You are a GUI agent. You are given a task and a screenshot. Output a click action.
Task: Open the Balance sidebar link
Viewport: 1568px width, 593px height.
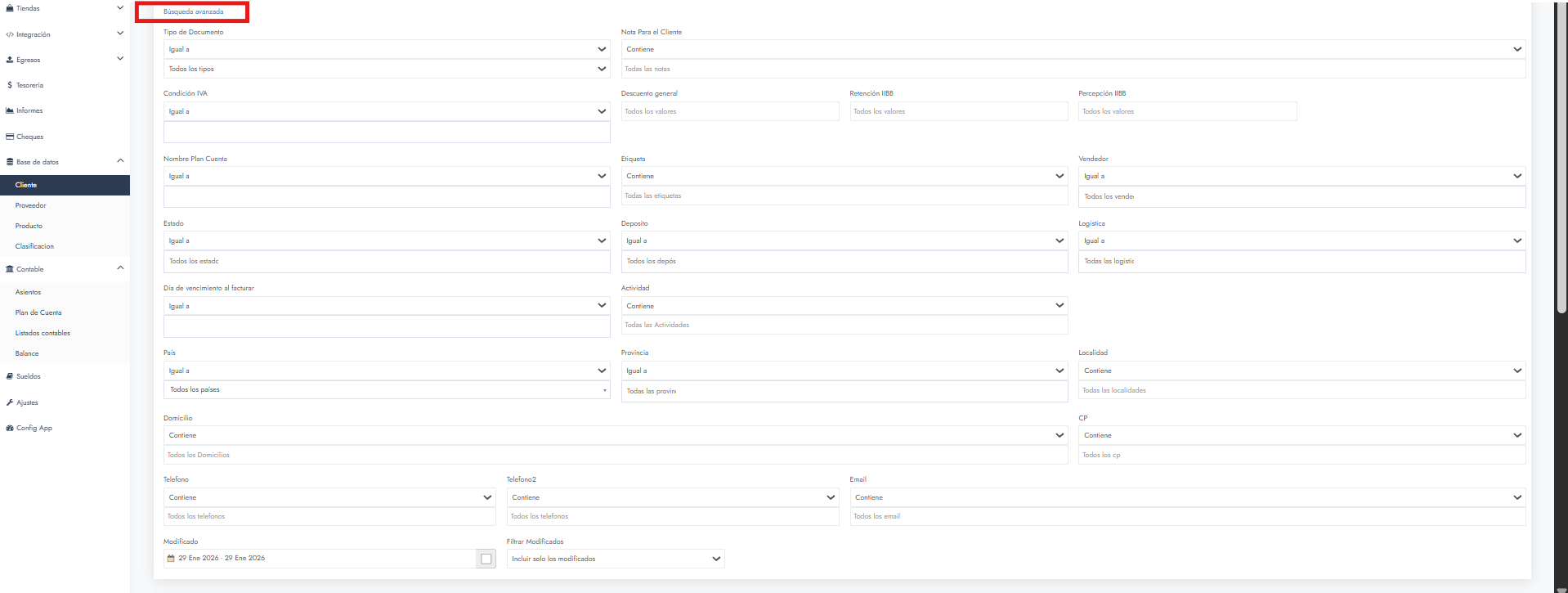tap(27, 353)
